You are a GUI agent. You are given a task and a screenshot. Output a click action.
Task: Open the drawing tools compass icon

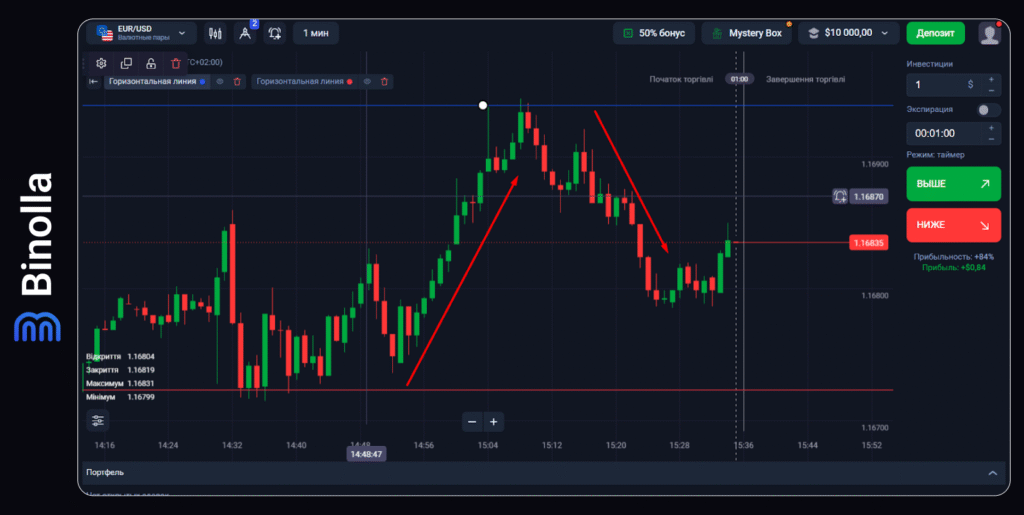(x=245, y=33)
